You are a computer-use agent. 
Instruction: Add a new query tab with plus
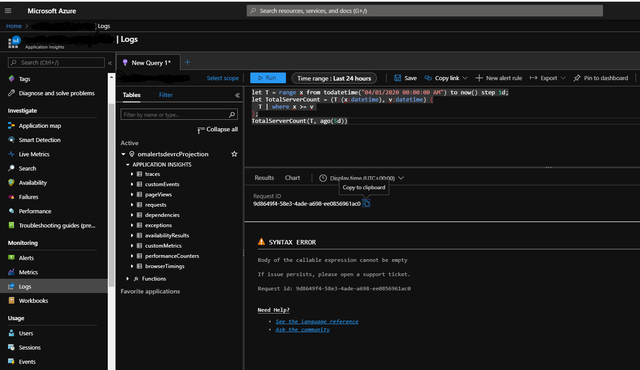coord(187,62)
